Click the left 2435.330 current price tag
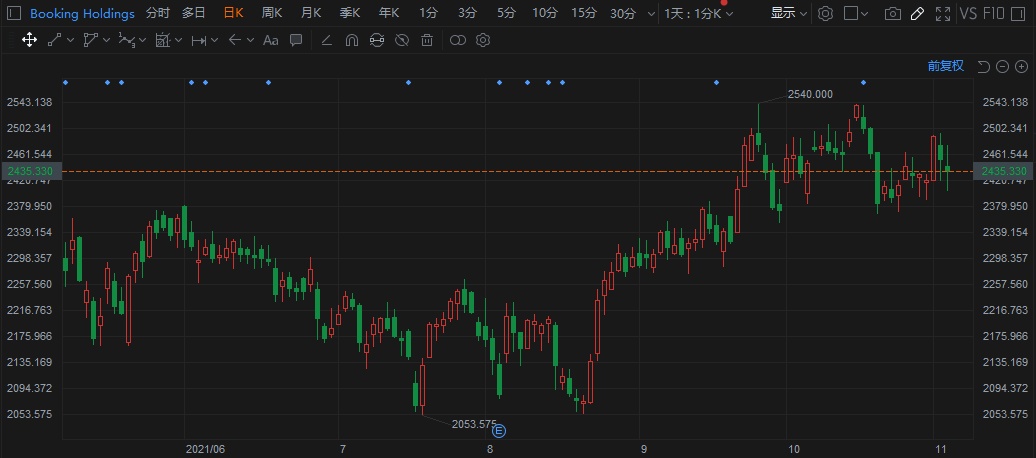Viewport: 1036px width, 458px height. tap(31, 171)
